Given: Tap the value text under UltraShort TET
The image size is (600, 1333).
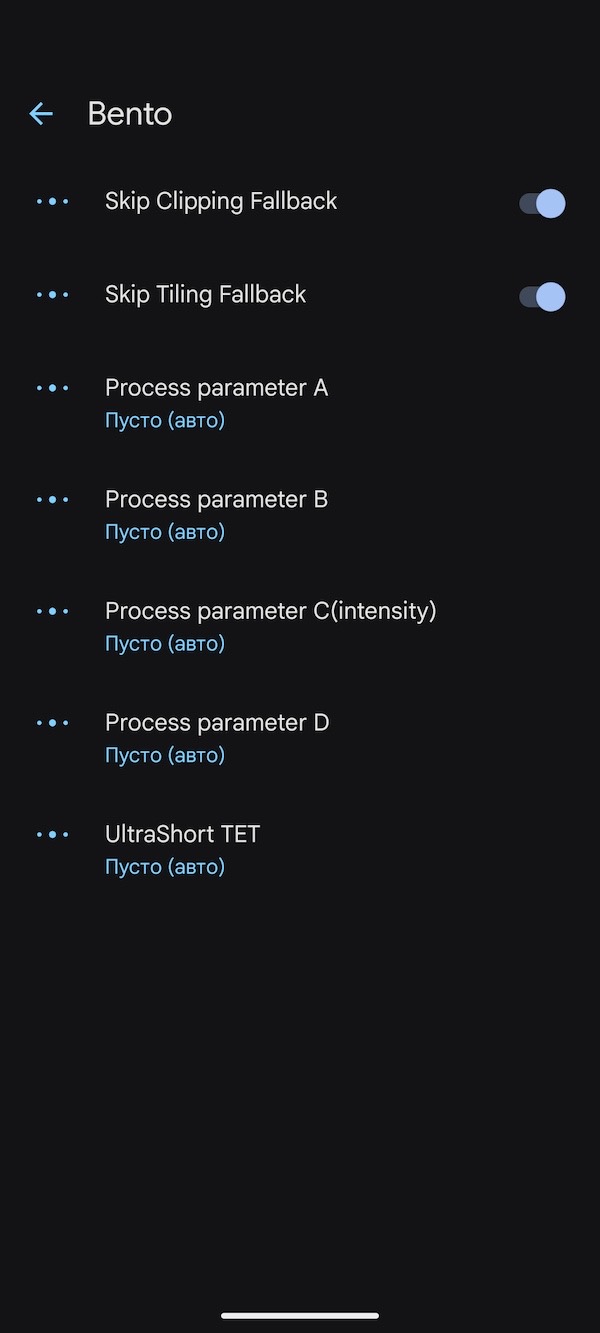Looking at the screenshot, I should (x=165, y=867).
